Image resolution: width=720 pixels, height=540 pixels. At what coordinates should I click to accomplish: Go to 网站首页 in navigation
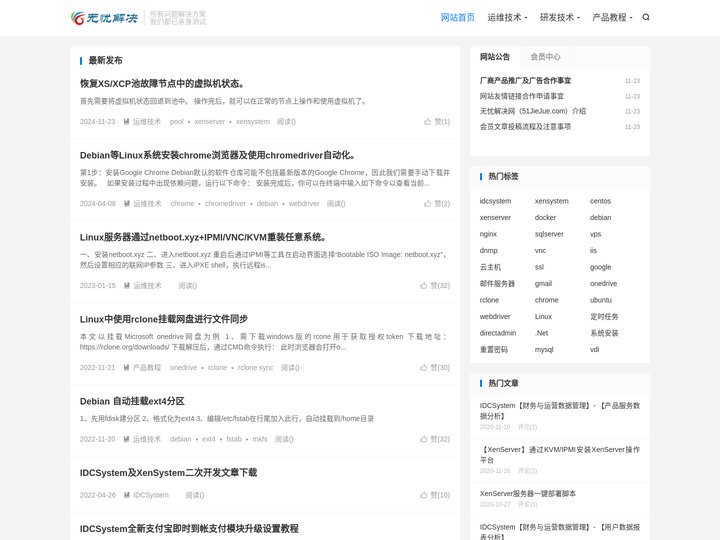tap(457, 17)
